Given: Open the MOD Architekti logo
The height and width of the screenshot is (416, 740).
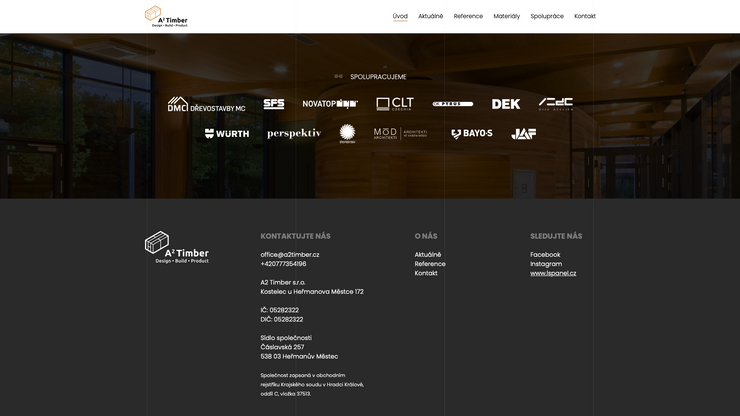Looking at the screenshot, I should pyautogui.click(x=400, y=134).
